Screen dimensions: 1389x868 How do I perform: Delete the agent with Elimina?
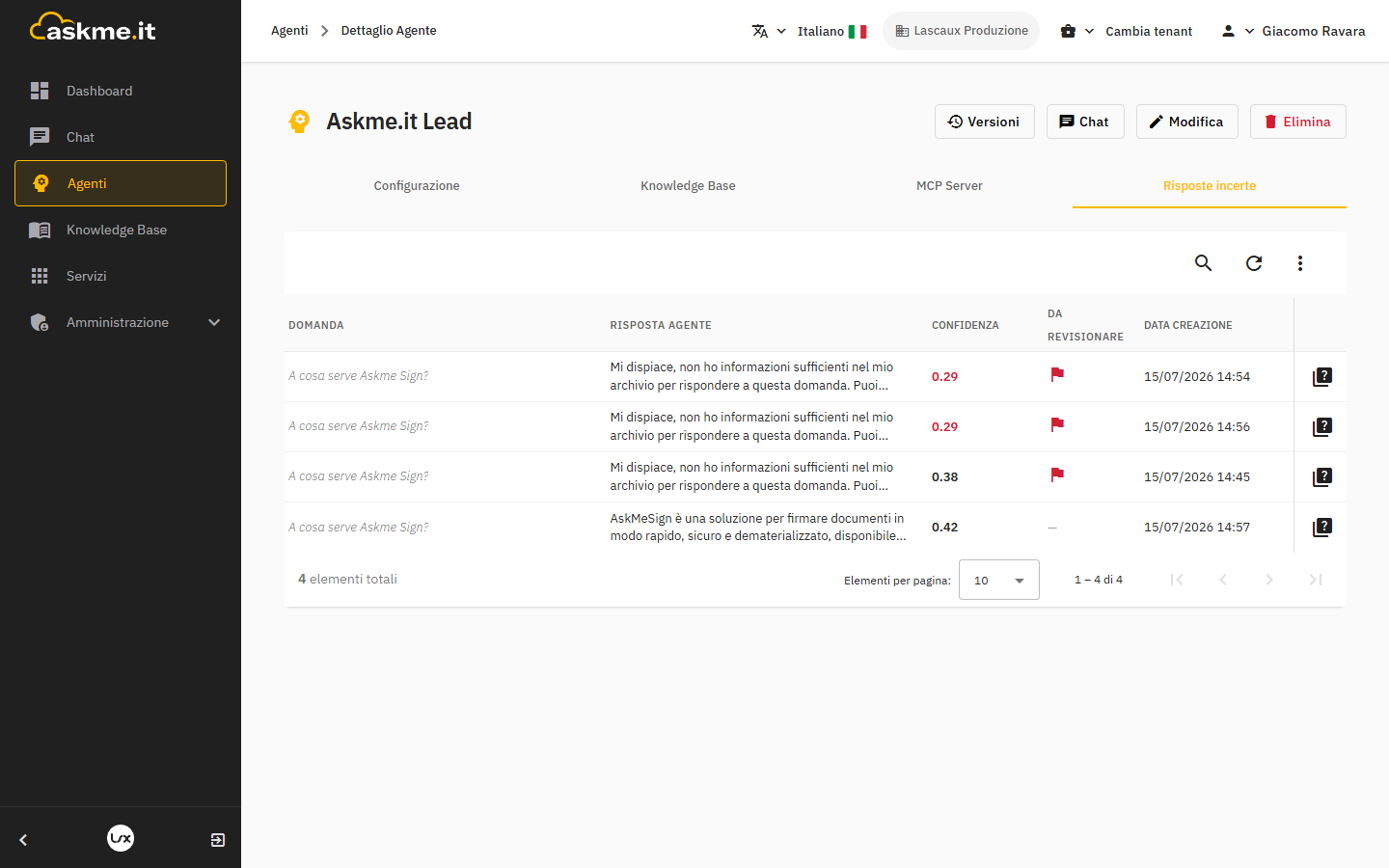(x=1298, y=122)
